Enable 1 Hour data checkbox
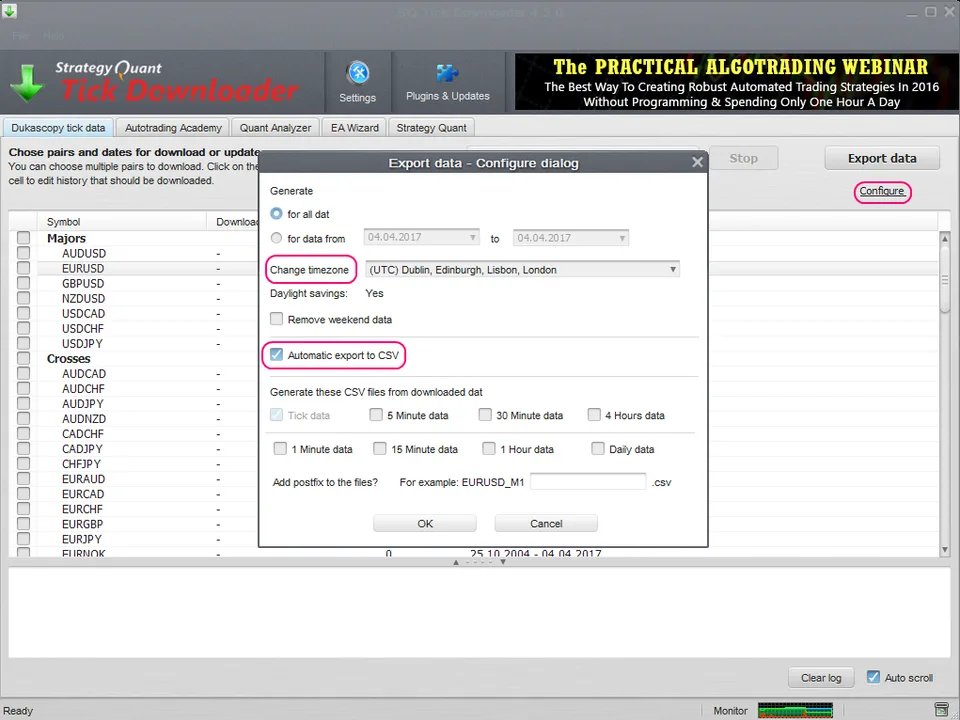 489,449
